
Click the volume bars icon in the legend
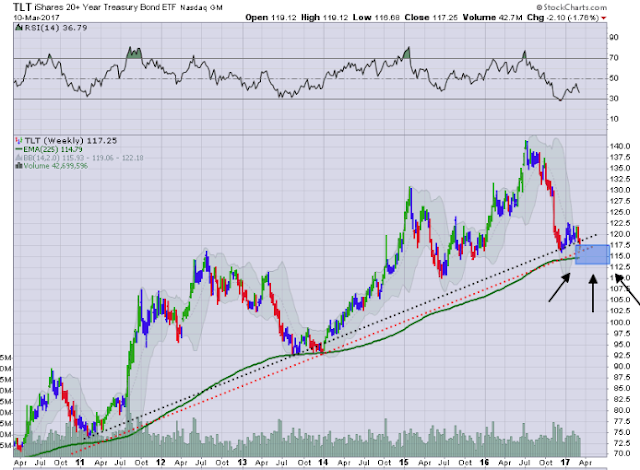pos(19,166)
